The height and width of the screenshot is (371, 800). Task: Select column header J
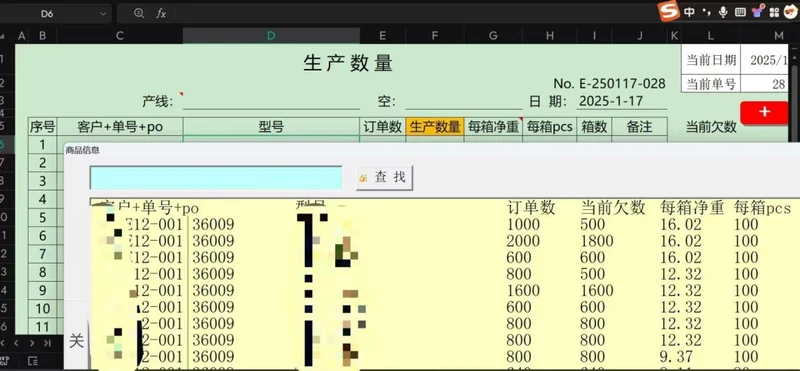tap(639, 35)
